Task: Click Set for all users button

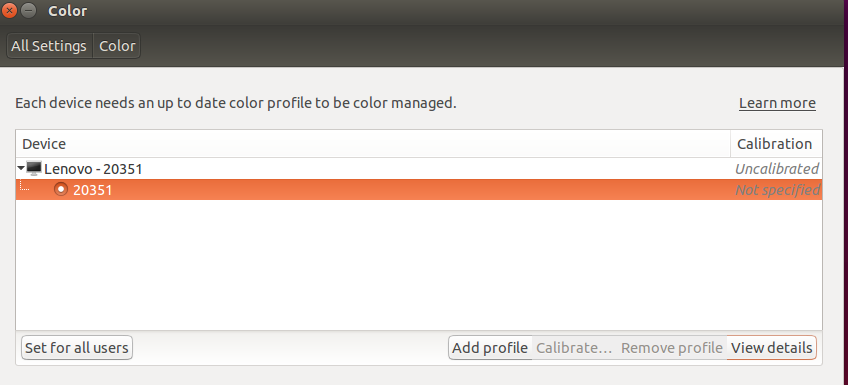Action: pyautogui.click(x=77, y=348)
